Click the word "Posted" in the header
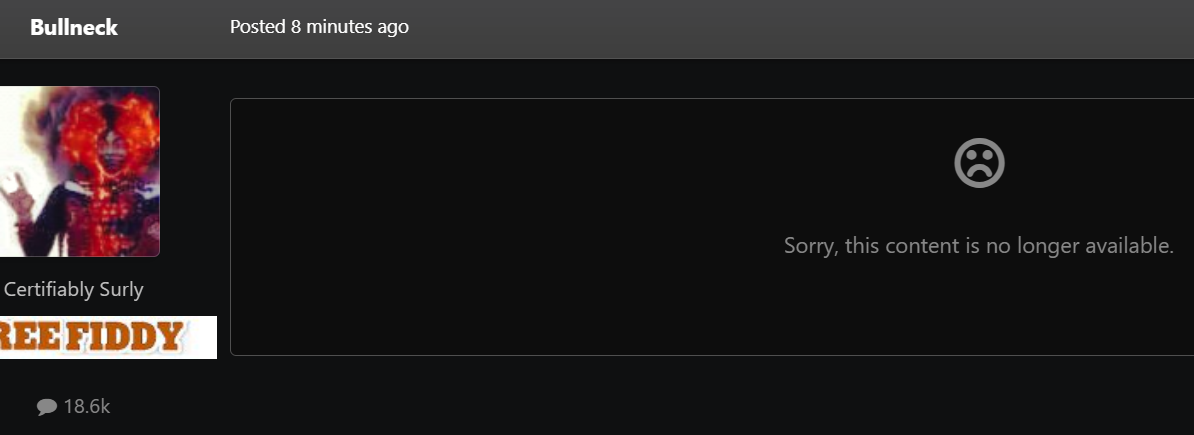 (x=258, y=27)
